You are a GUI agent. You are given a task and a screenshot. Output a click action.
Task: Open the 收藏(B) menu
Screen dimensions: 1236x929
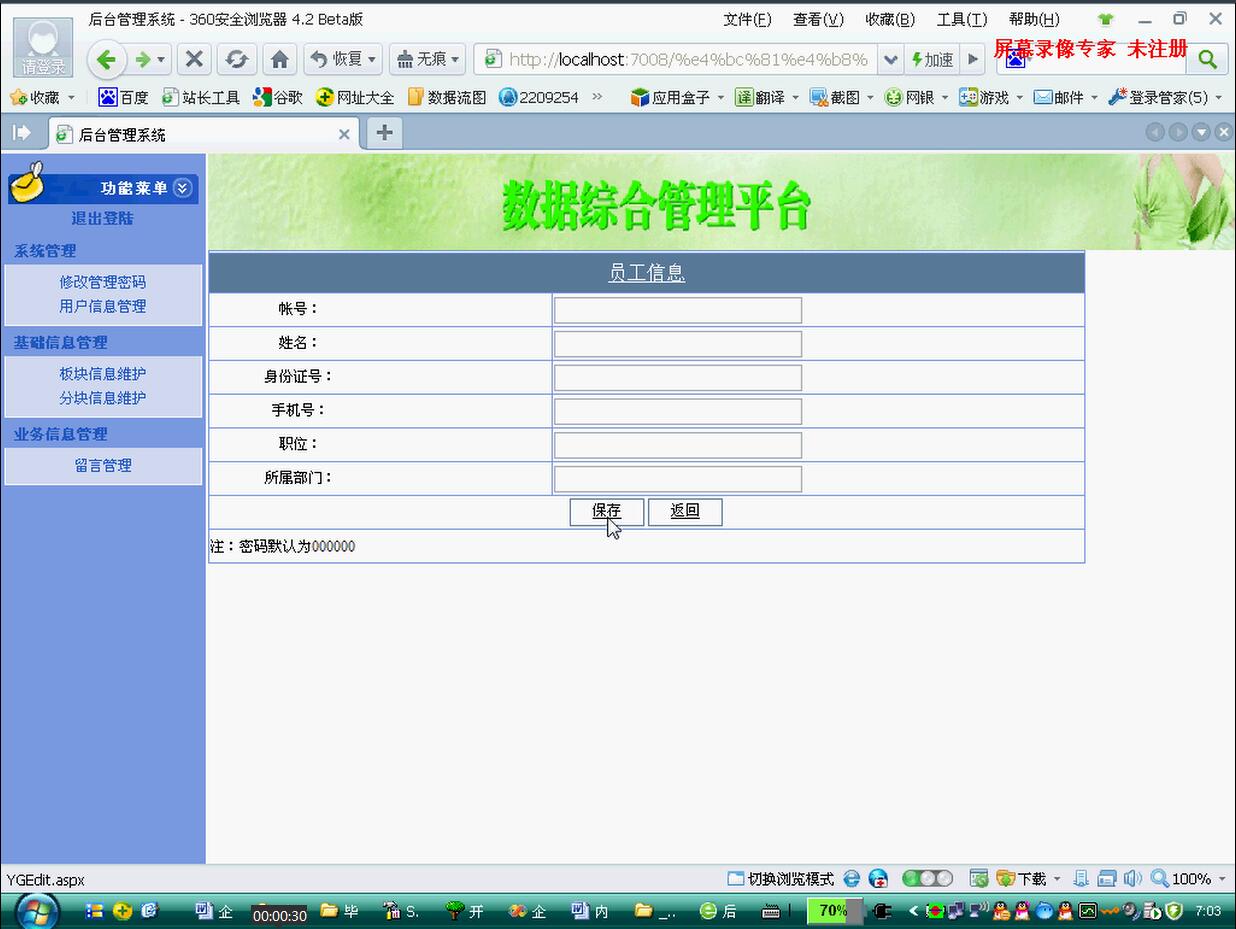pyautogui.click(x=890, y=19)
